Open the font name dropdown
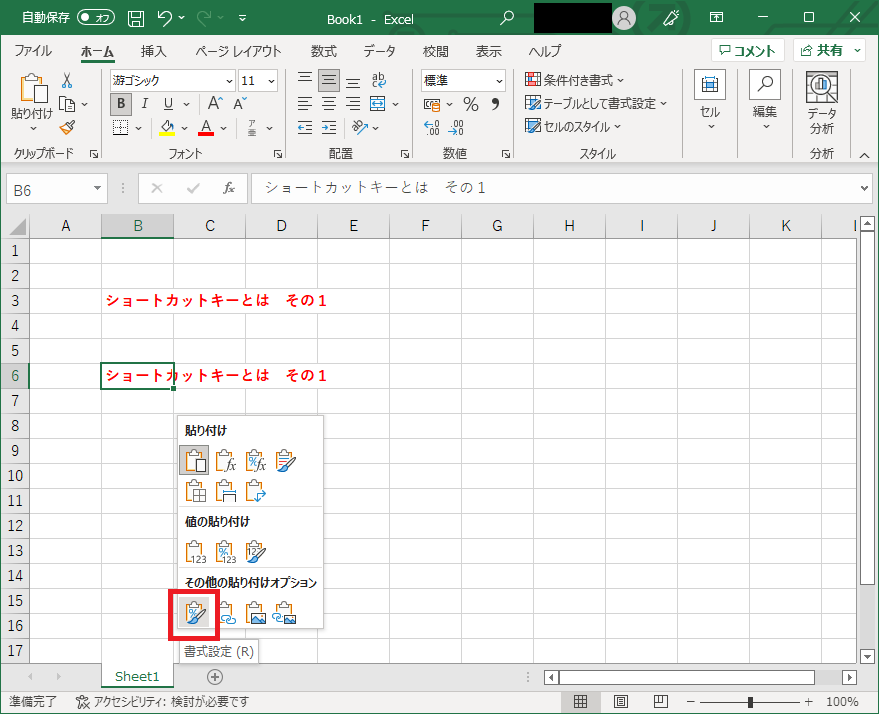Screen dimensions: 879x714 [229, 81]
